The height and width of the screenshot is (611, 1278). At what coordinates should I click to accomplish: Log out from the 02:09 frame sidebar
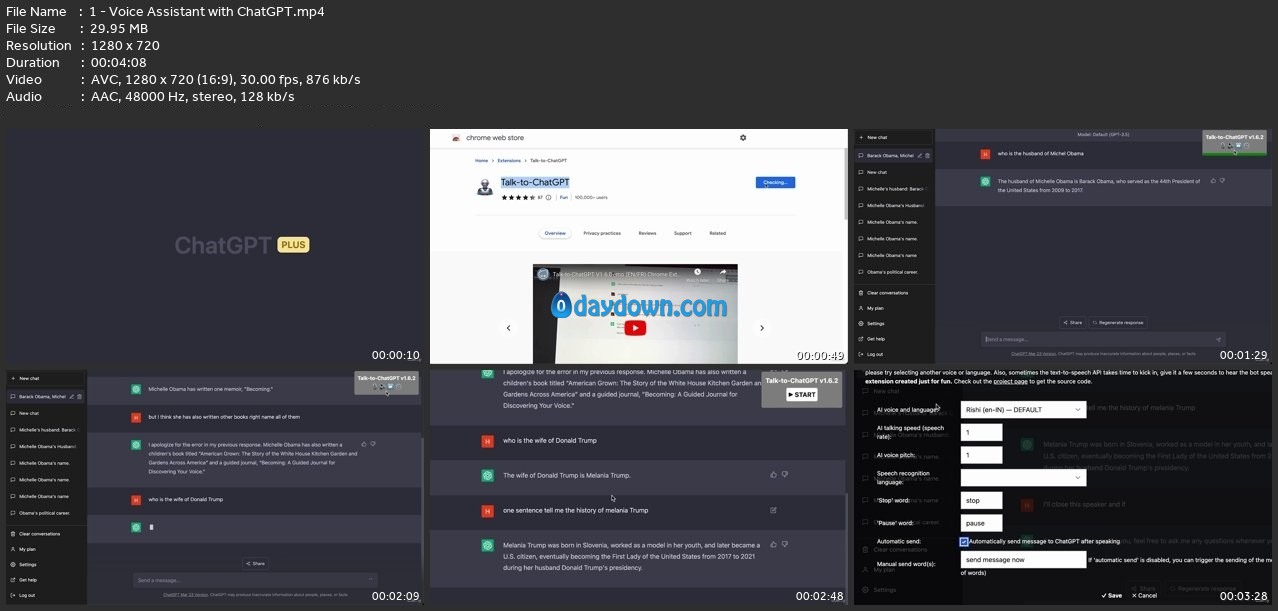[x=46, y=594]
